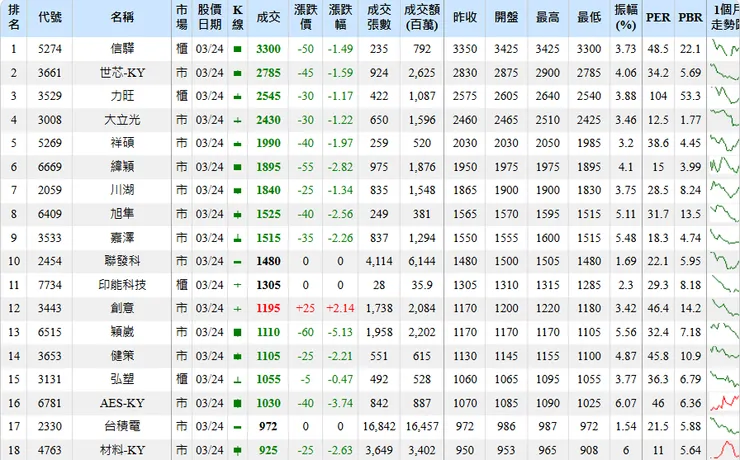Image resolution: width=740 pixels, height=460 pixels.
Task: Open stock name link 創意
Action: (122, 308)
